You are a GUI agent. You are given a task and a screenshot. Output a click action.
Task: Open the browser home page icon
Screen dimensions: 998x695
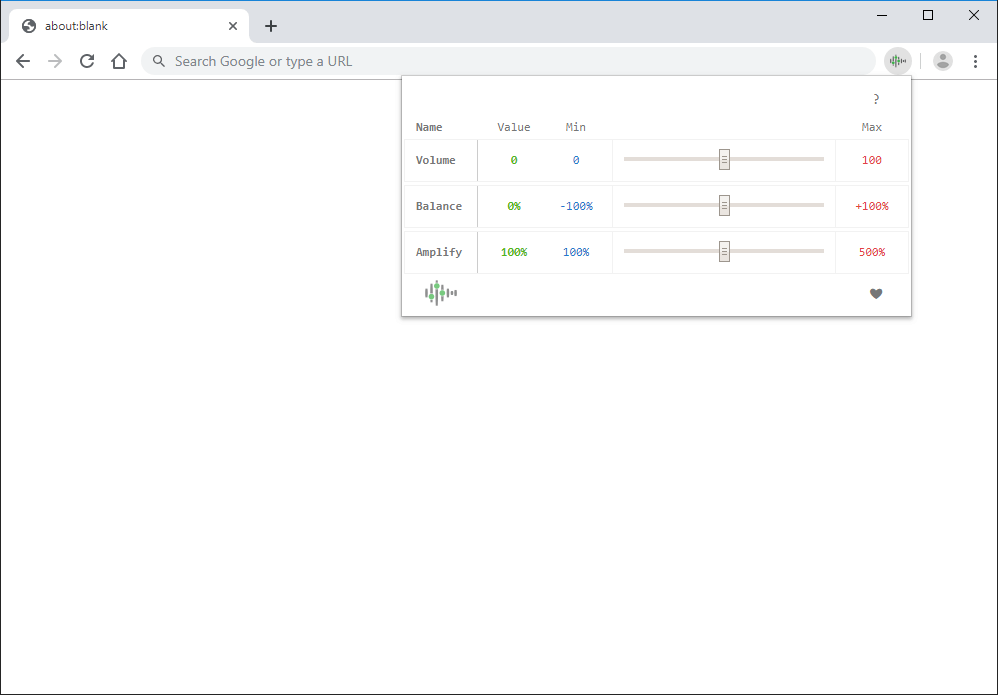click(x=119, y=61)
